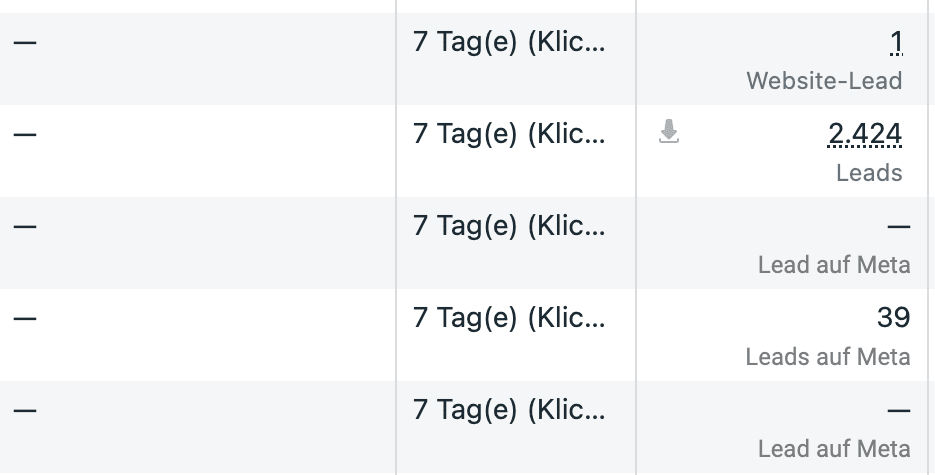Click the left dash cell in the bottom row
The width and height of the screenshot is (935, 475).
pyautogui.click(x=25, y=410)
